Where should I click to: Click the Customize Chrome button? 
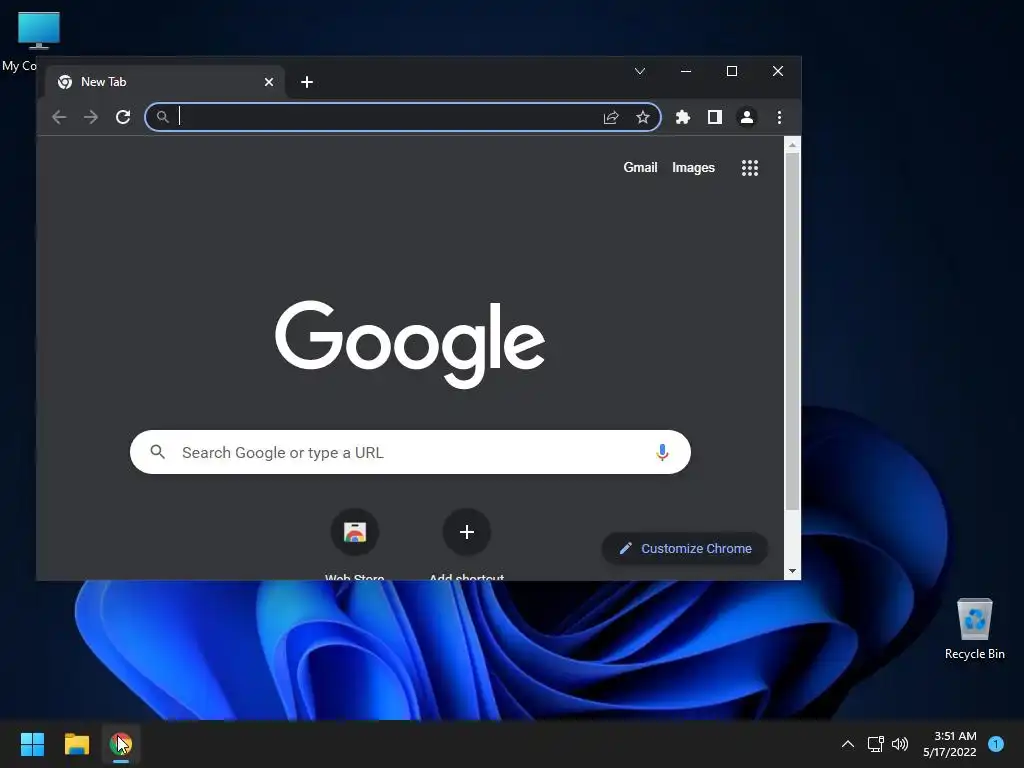[x=684, y=549]
